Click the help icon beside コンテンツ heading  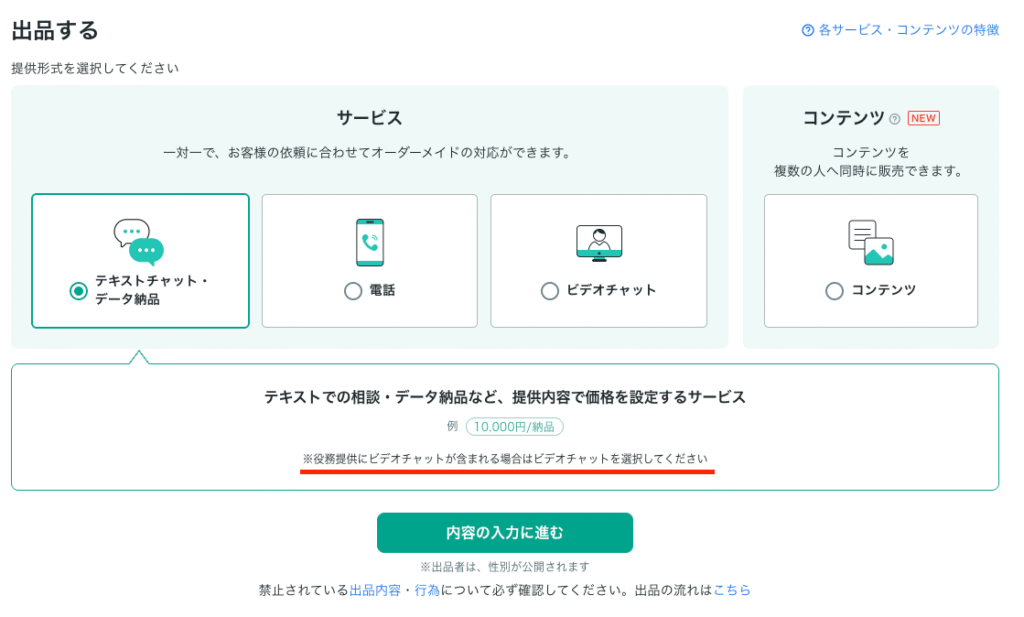pyautogui.click(x=895, y=119)
